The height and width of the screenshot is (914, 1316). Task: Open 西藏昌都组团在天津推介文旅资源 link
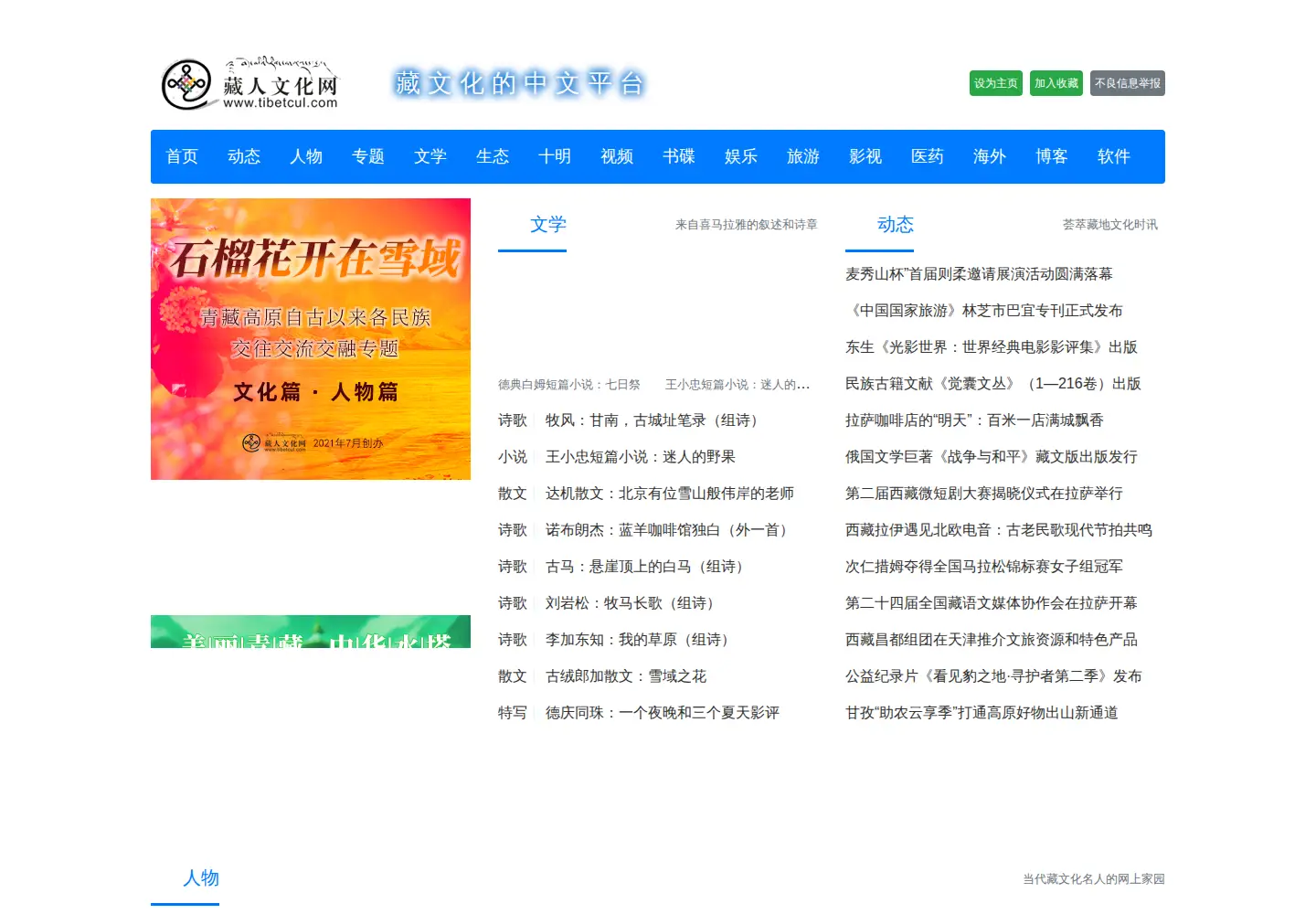[992, 640]
